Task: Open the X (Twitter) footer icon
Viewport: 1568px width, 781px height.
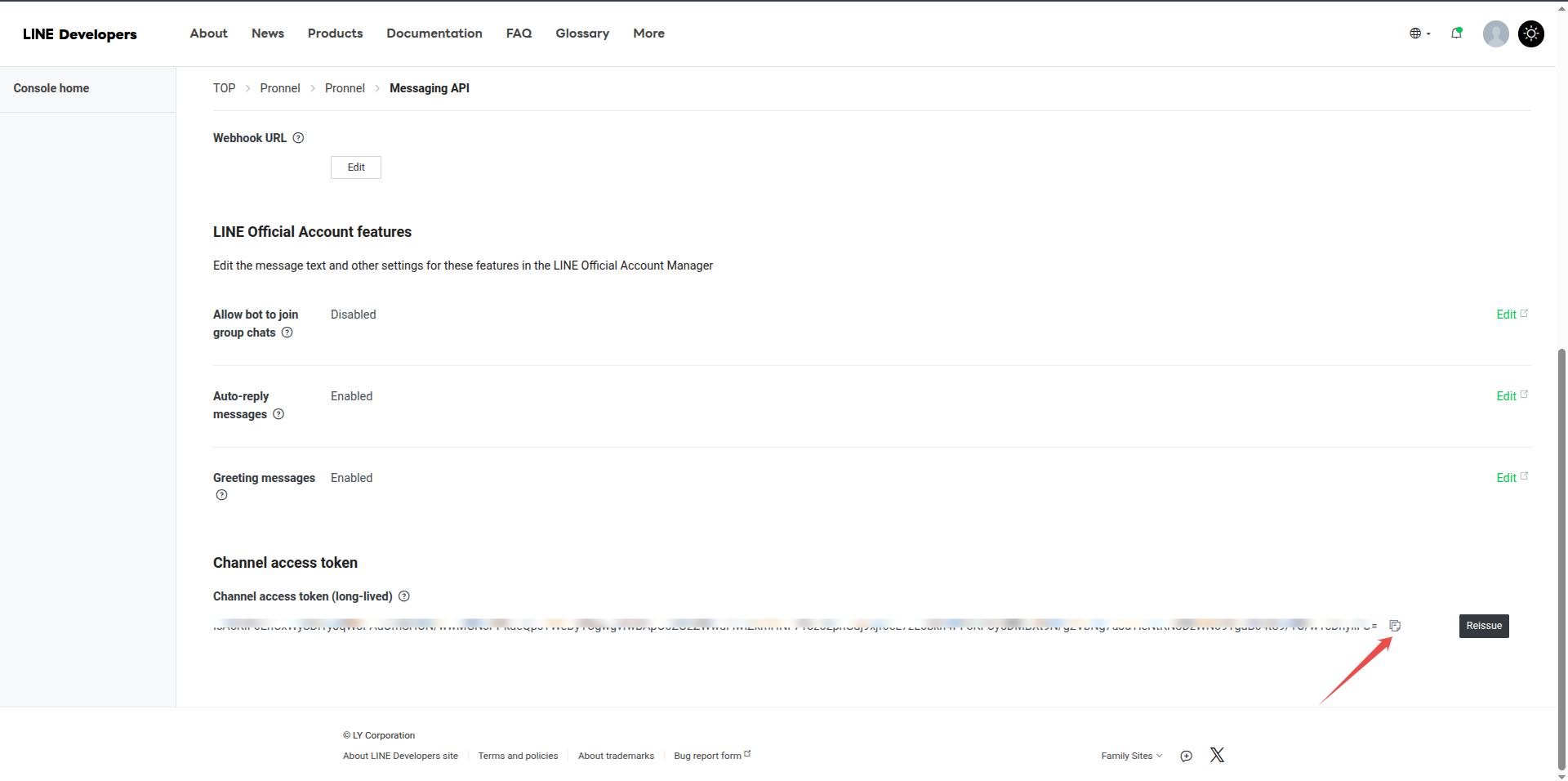Action: [x=1217, y=755]
